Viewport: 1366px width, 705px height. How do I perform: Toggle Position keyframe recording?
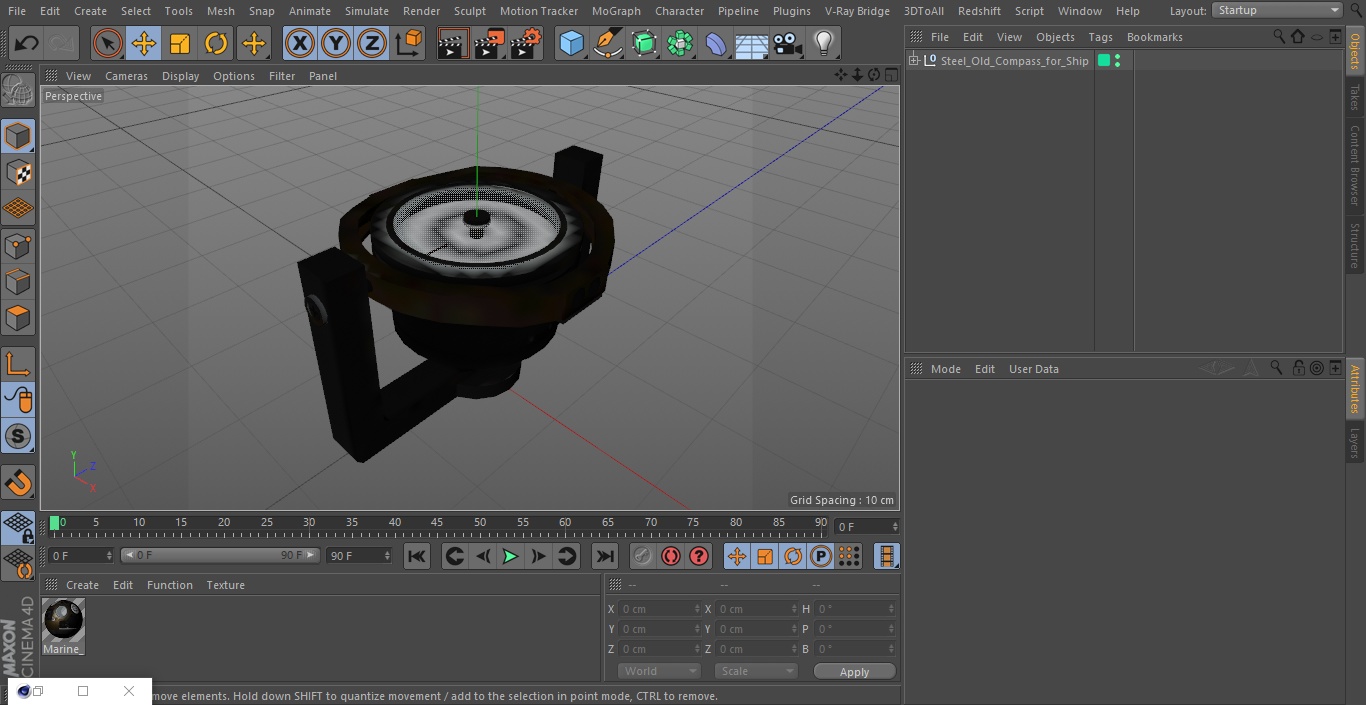click(x=737, y=556)
